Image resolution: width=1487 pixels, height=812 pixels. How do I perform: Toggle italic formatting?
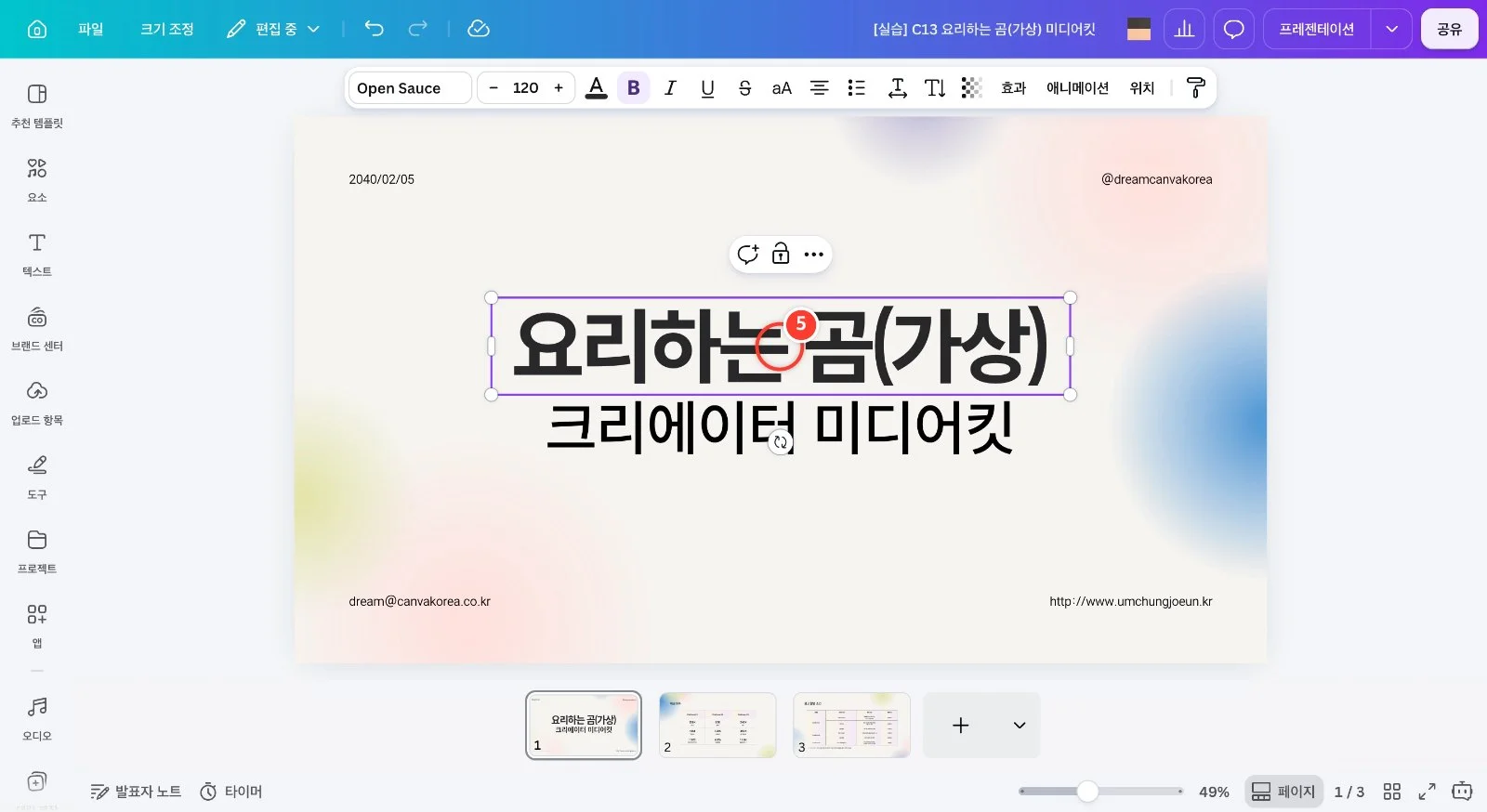(x=670, y=87)
